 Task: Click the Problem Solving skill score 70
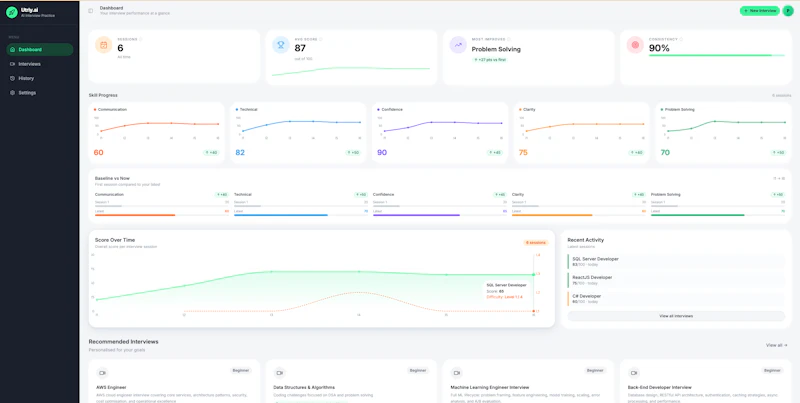[x=665, y=153]
